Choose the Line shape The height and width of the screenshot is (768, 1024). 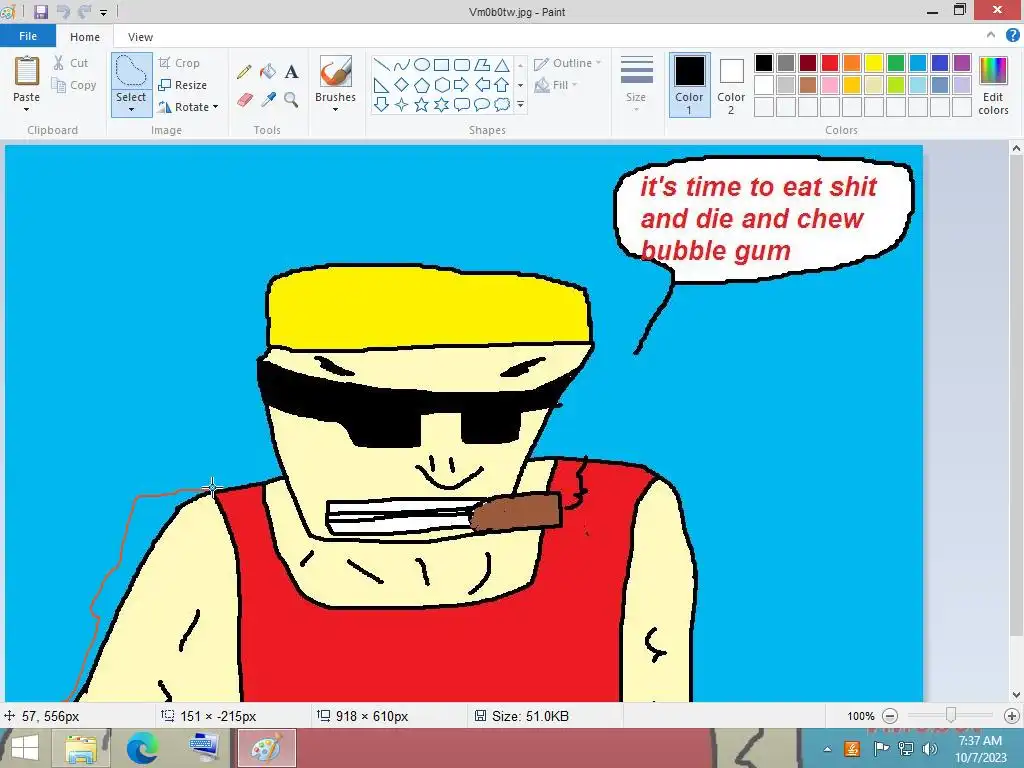[381, 65]
